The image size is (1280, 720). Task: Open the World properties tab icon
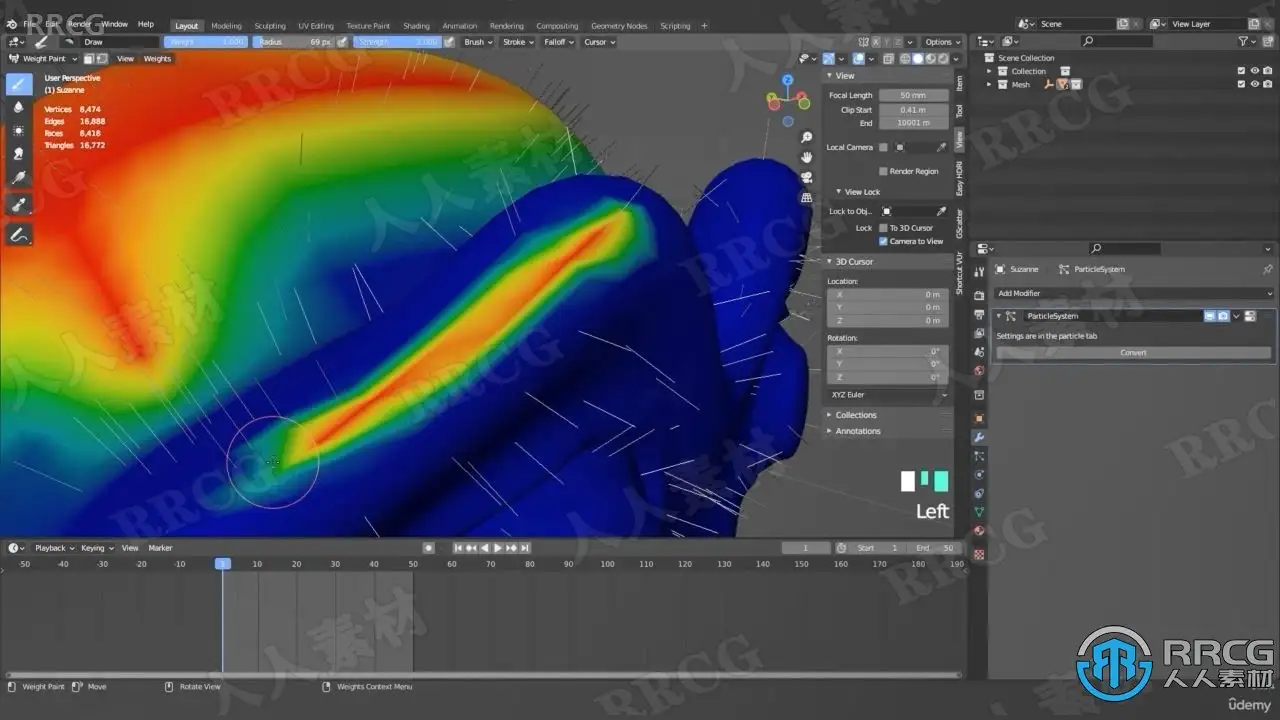click(979, 371)
